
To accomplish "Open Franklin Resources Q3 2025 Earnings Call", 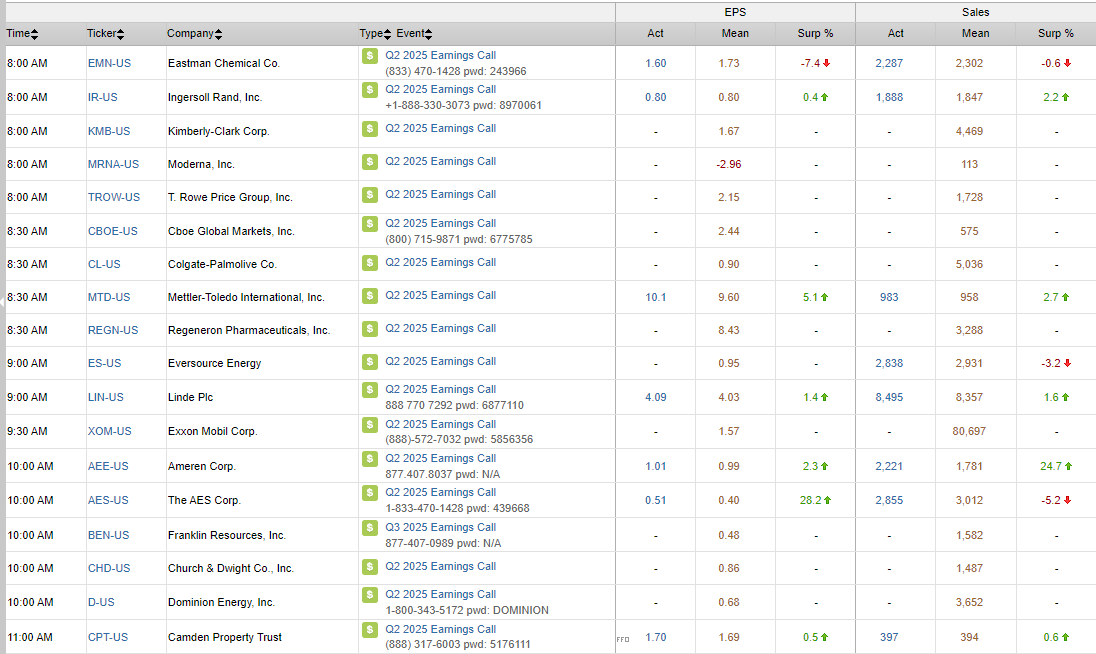I will (x=440, y=528).
